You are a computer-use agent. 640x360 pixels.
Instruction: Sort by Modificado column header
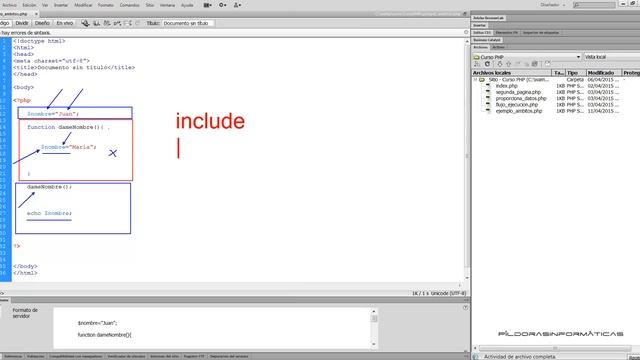click(604, 73)
